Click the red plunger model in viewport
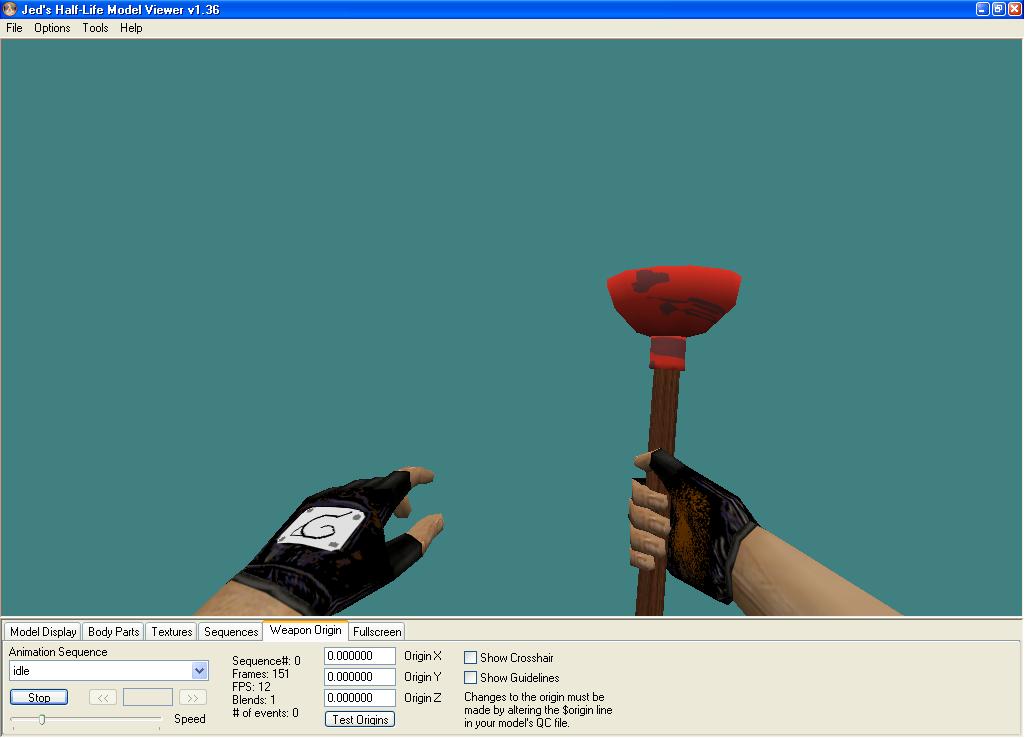The image size is (1026, 738). click(x=673, y=302)
